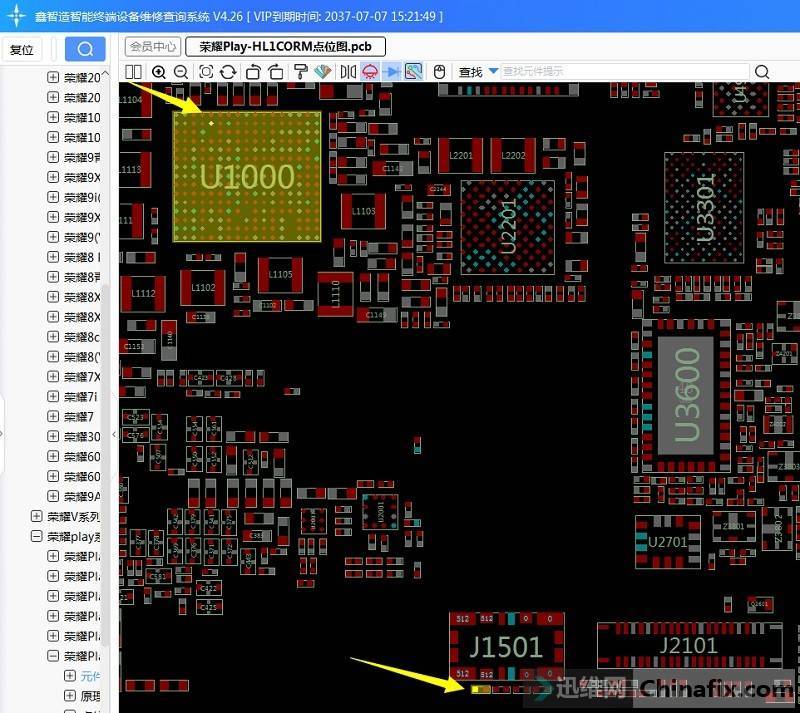Click the mirror flip board icon
This screenshot has height=713, width=800.
(348, 72)
